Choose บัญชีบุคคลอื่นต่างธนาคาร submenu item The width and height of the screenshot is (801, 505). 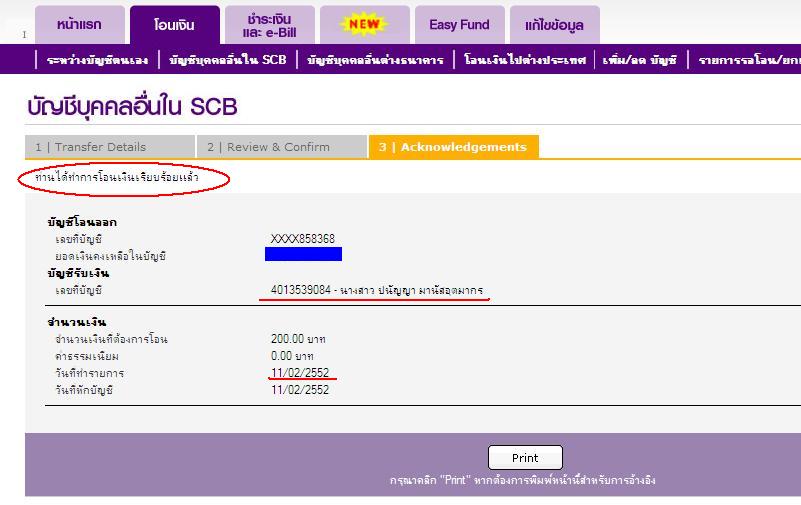coord(375,60)
